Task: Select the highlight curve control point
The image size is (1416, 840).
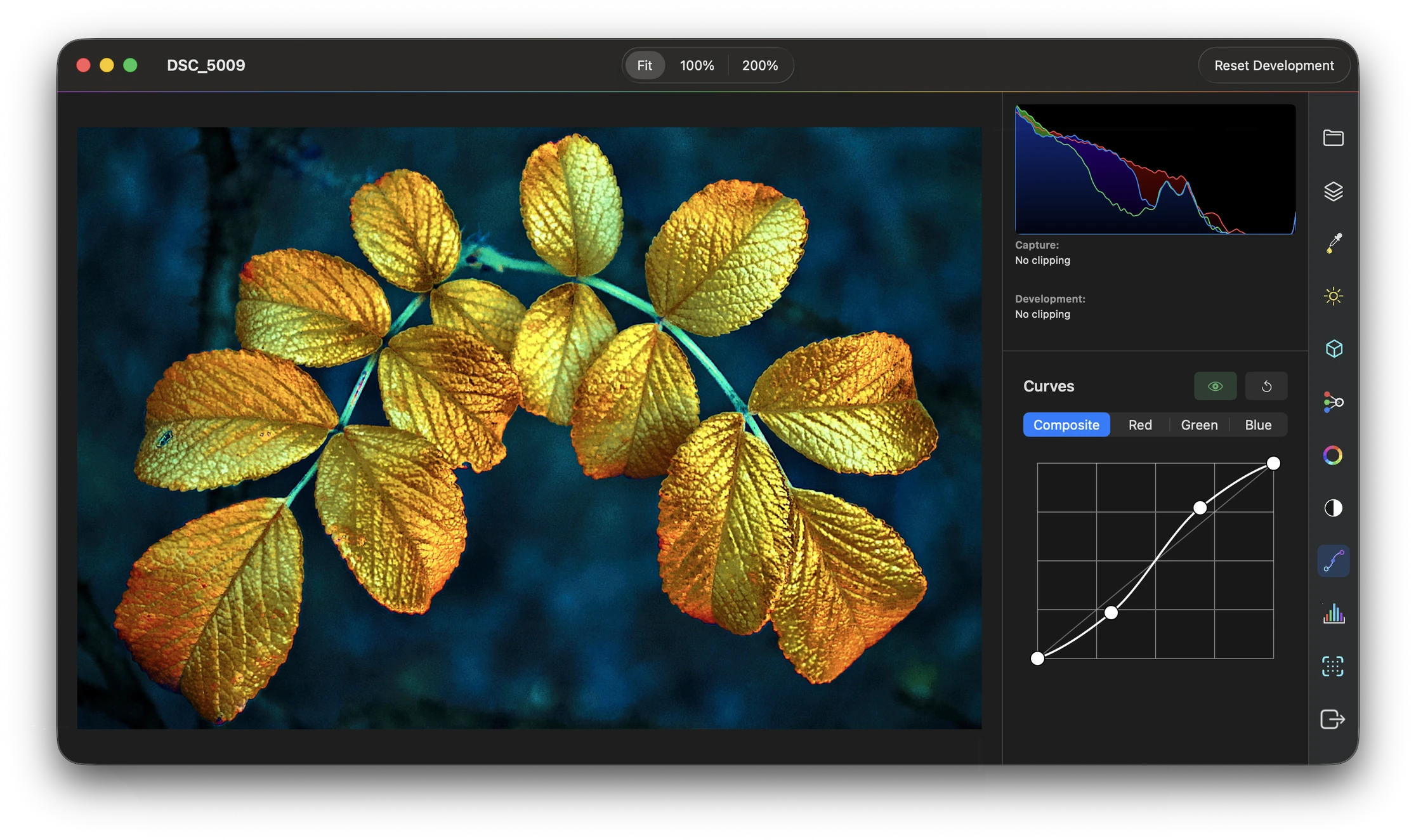Action: coord(1200,508)
